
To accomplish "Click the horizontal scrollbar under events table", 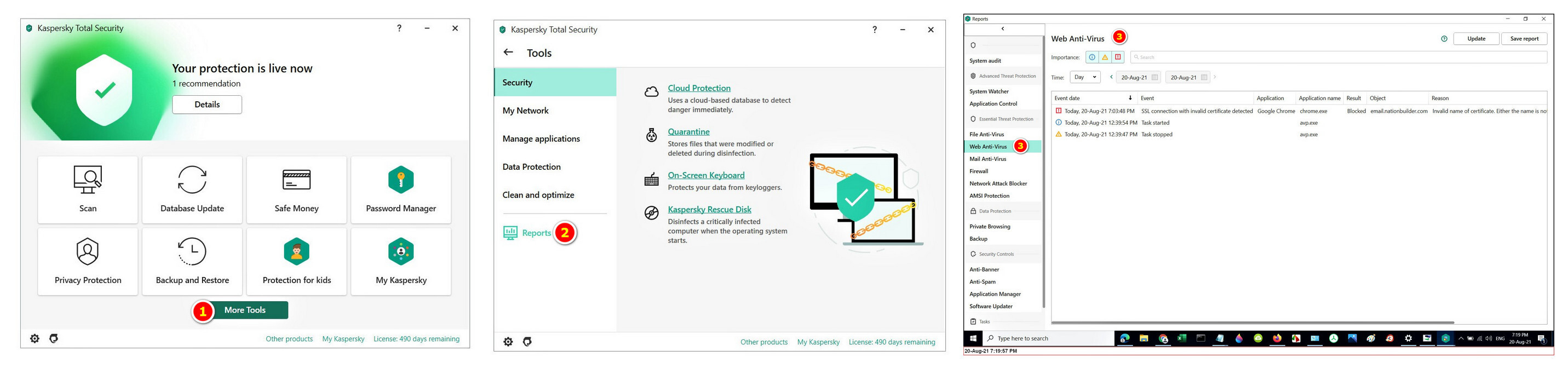I will [x=1253, y=322].
